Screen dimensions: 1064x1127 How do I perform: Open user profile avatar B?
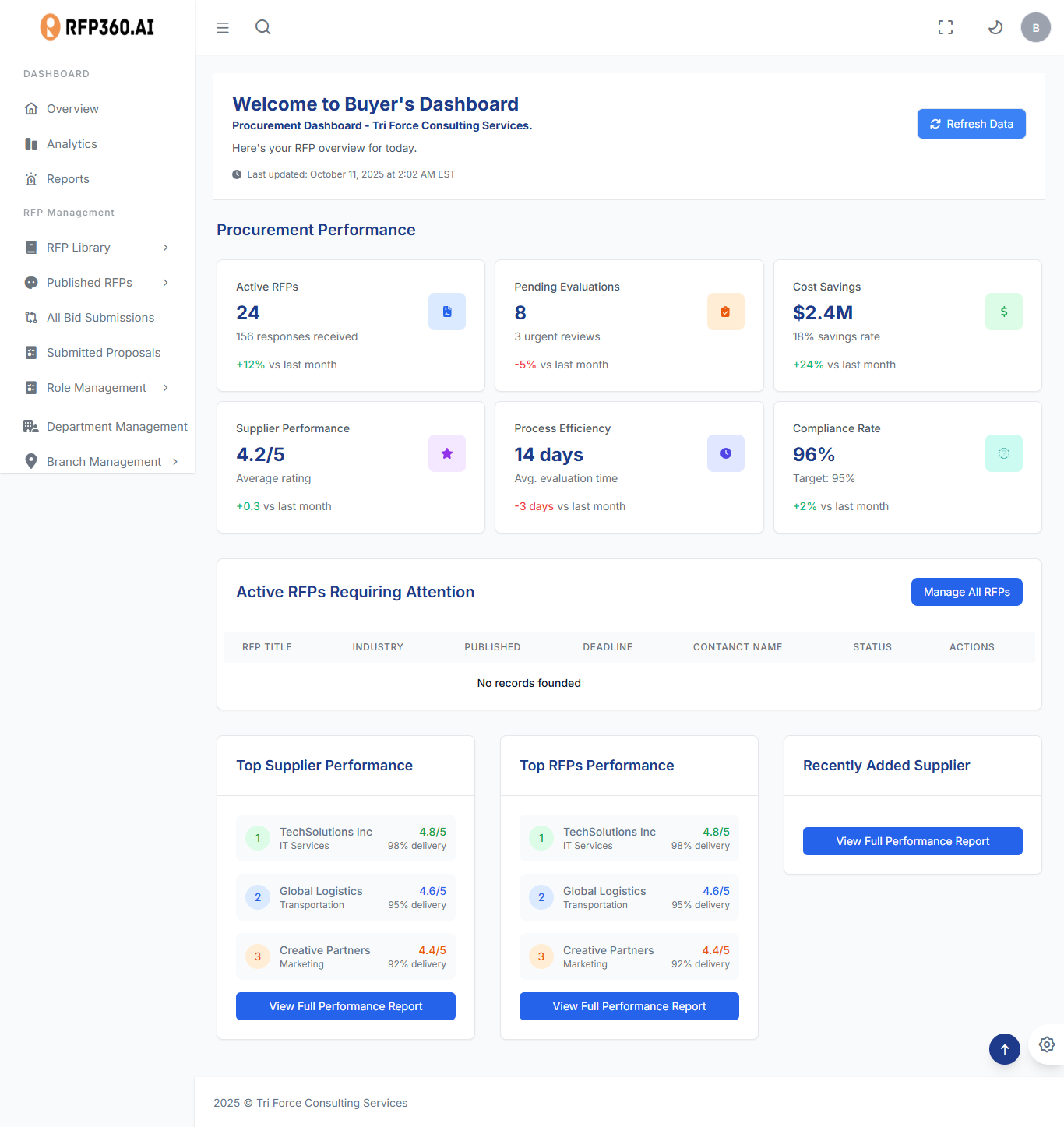point(1035,28)
